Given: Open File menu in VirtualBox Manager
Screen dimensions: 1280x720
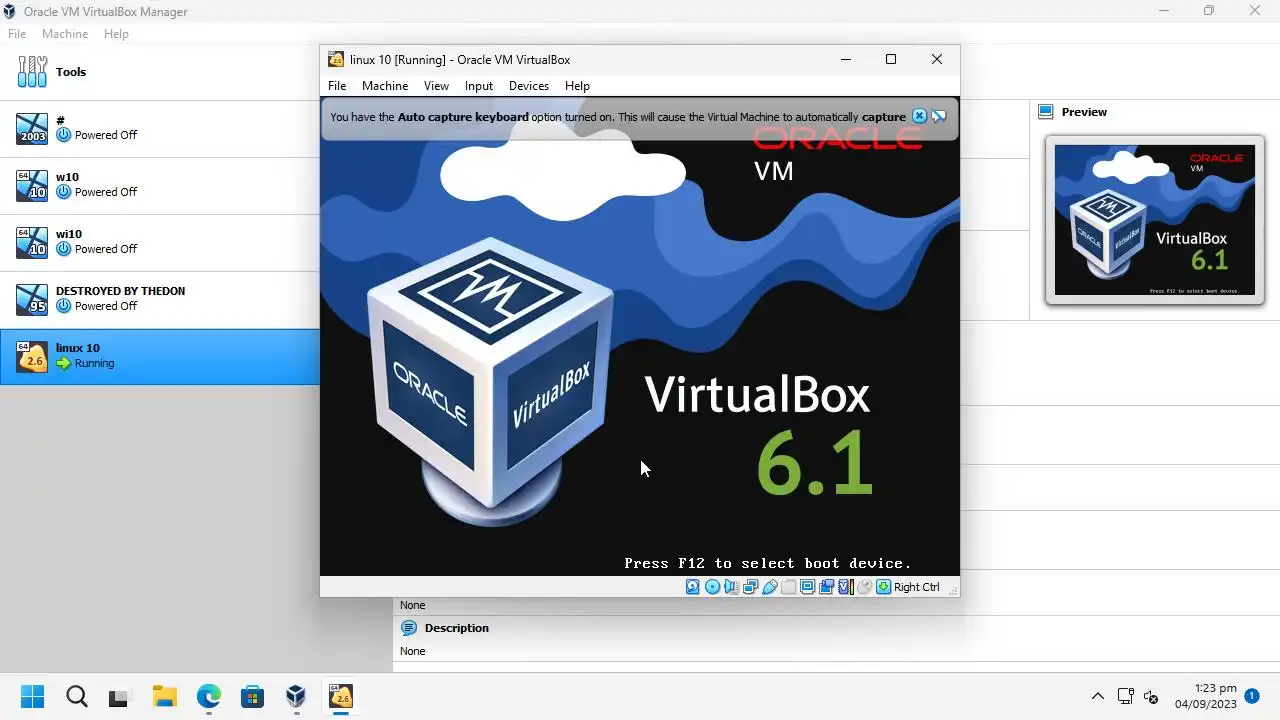Looking at the screenshot, I should click(x=17, y=34).
